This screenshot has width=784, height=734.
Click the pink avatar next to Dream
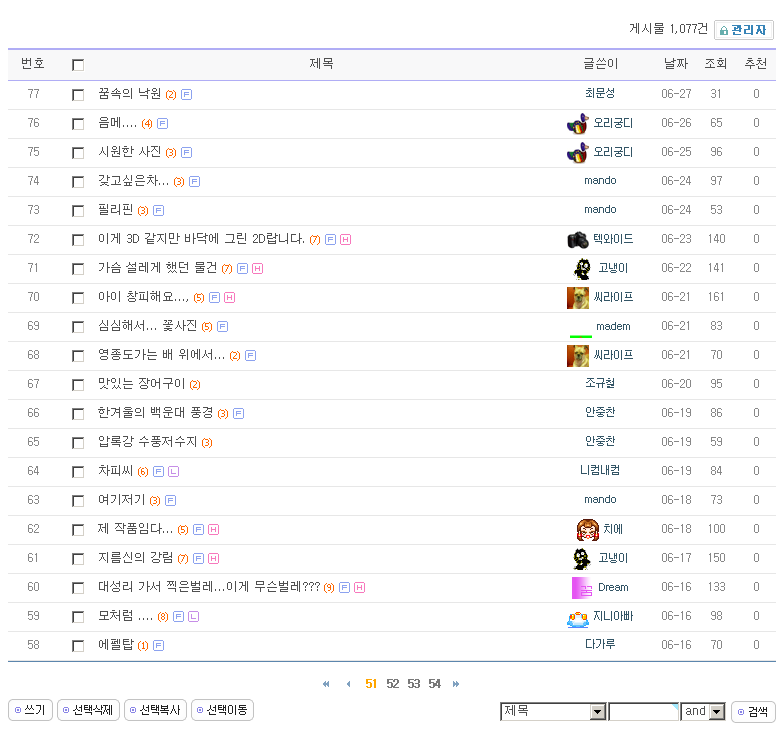582,588
